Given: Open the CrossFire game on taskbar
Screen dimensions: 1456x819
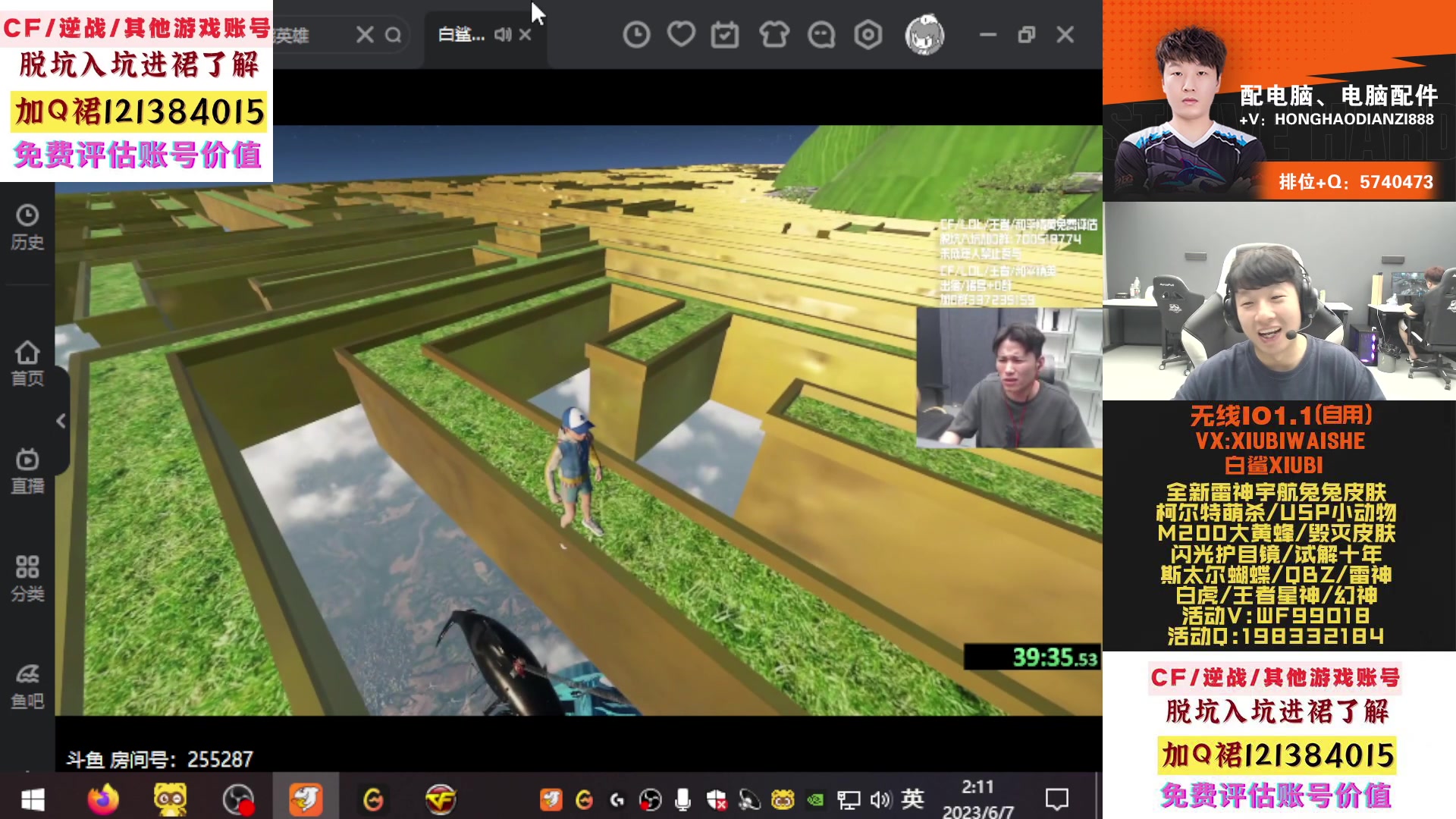Looking at the screenshot, I should point(441,799).
